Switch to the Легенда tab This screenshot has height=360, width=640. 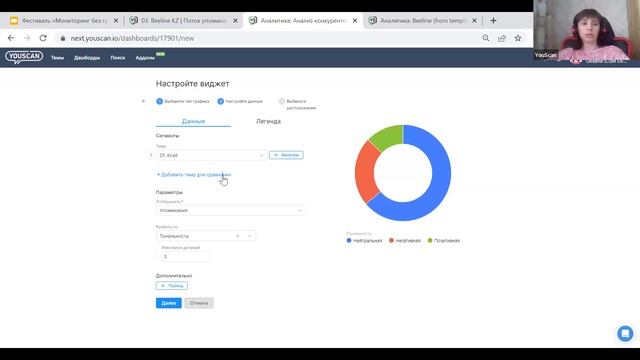click(268, 121)
